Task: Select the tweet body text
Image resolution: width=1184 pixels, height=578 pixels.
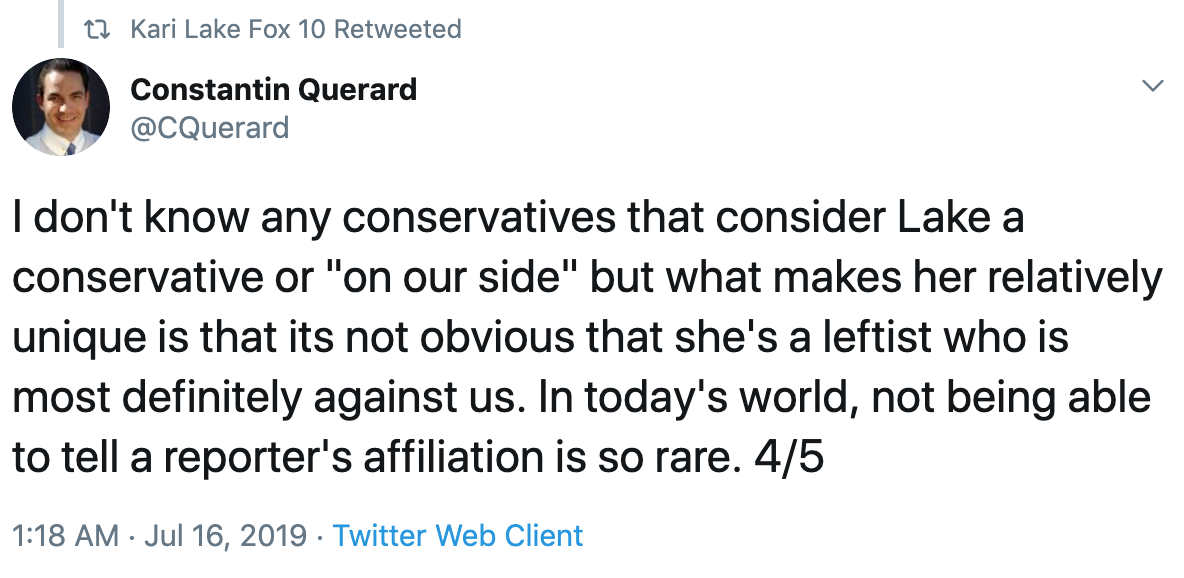Action: click(x=587, y=337)
